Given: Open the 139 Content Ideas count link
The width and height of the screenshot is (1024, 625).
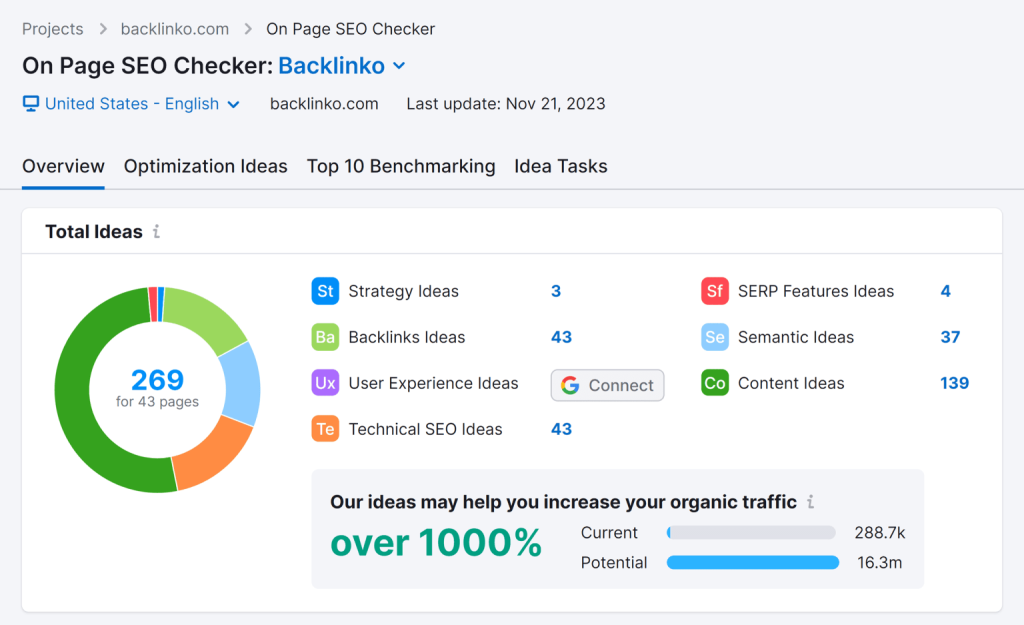Looking at the screenshot, I should point(954,384).
